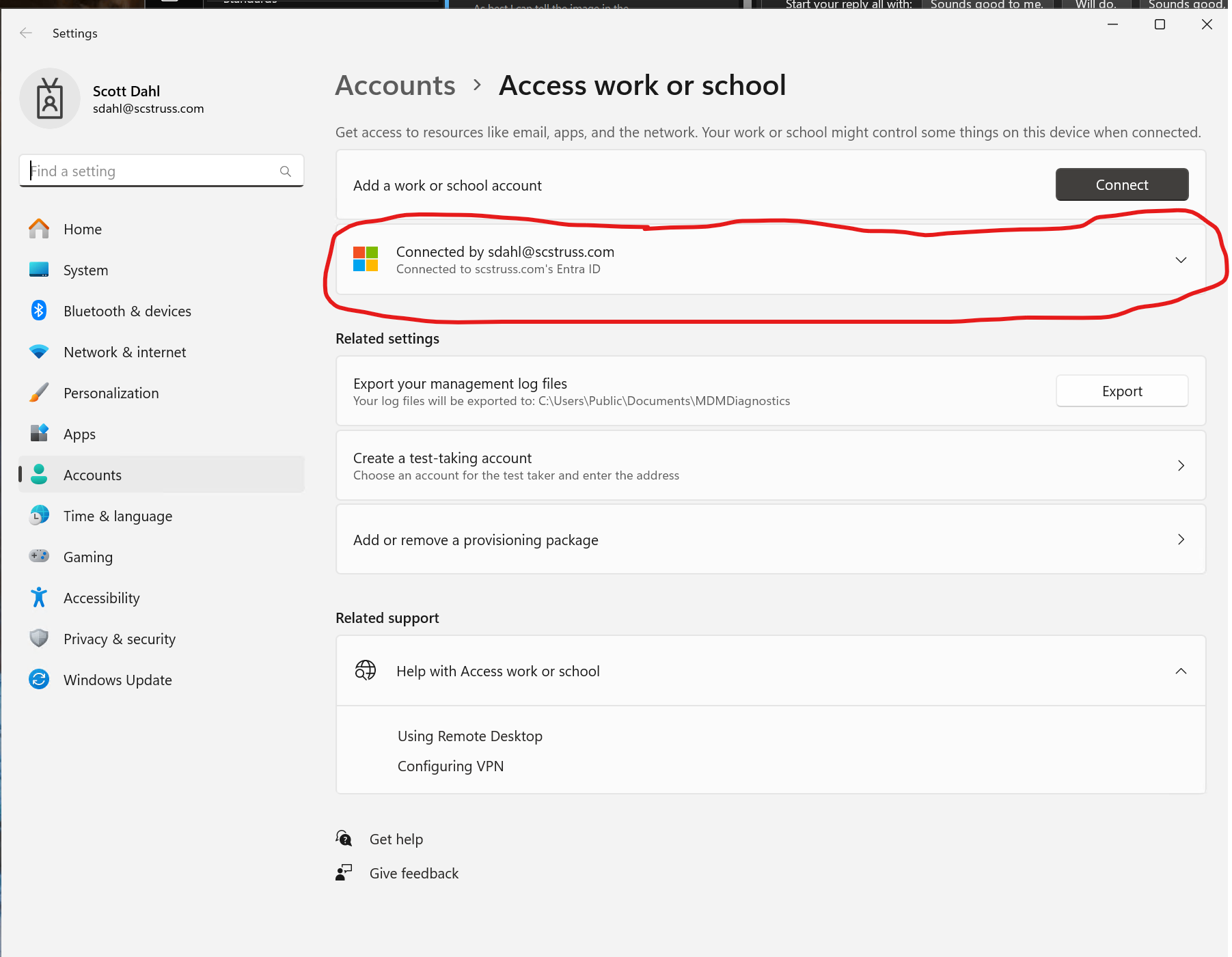Click the Accounts person icon
This screenshot has width=1232, height=957.
tap(39, 475)
